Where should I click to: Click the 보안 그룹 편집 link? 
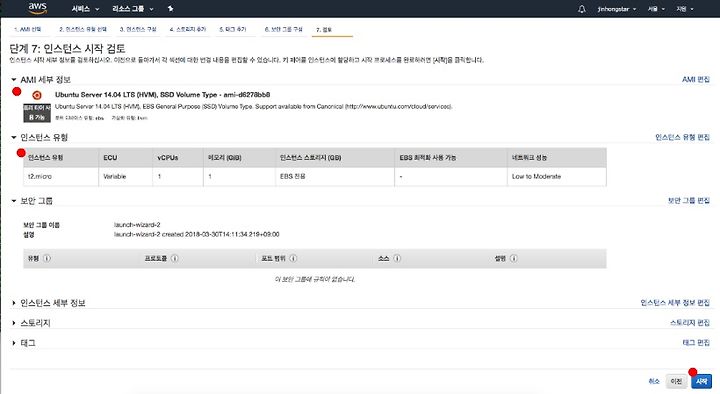point(689,201)
